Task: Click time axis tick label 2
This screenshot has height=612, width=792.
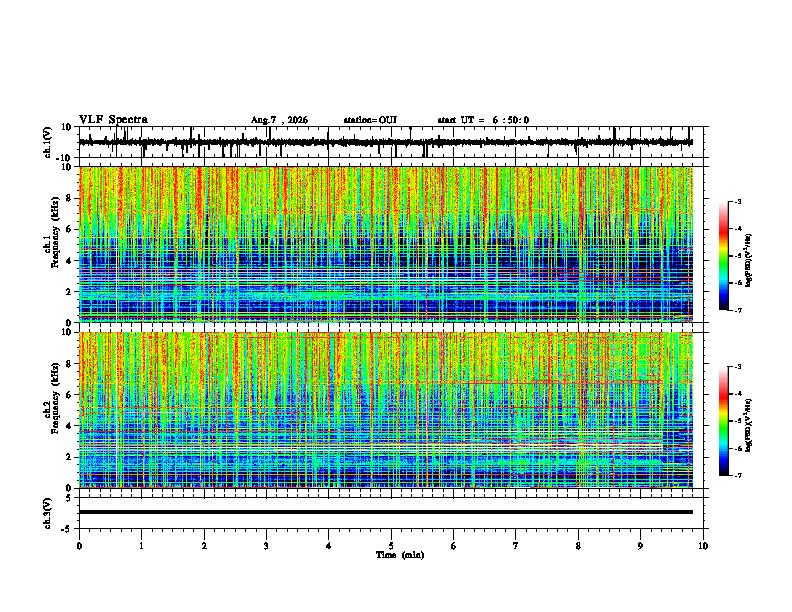Action: [204, 546]
